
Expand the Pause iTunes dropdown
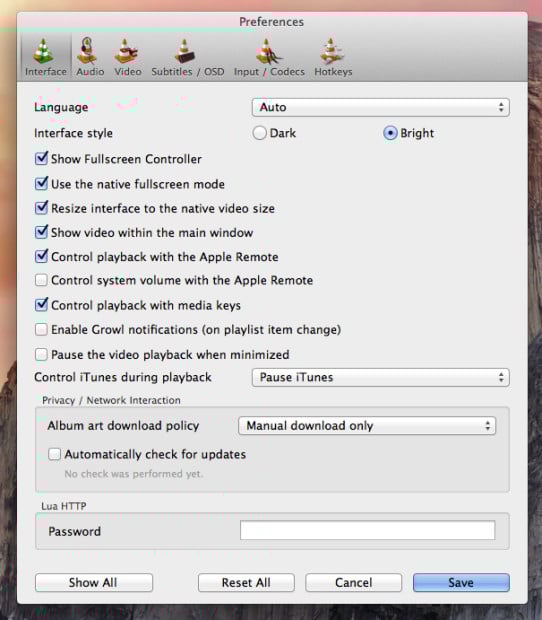381,377
